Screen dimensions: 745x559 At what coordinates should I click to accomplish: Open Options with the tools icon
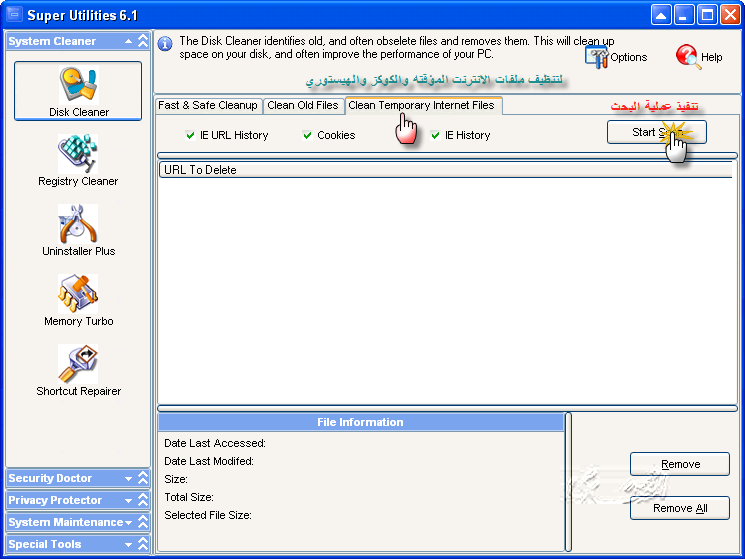click(x=597, y=57)
